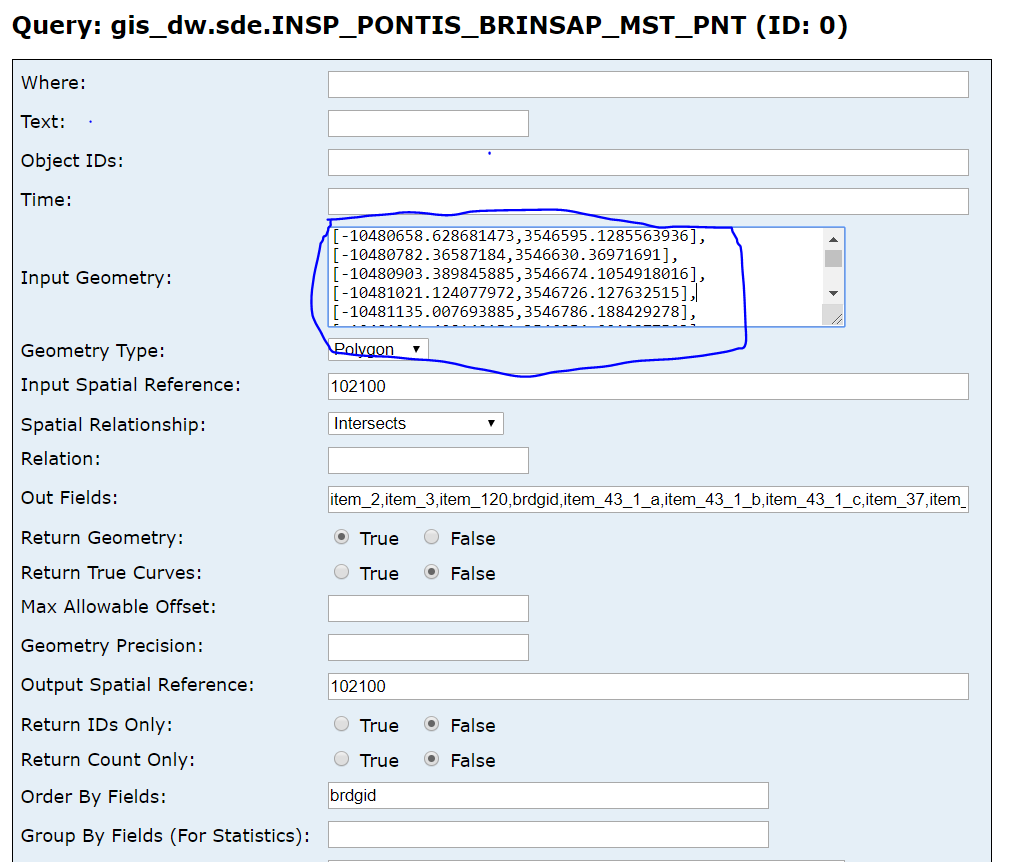
Task: Click the Input Geometry scrollbar up arrow
Action: point(833,240)
